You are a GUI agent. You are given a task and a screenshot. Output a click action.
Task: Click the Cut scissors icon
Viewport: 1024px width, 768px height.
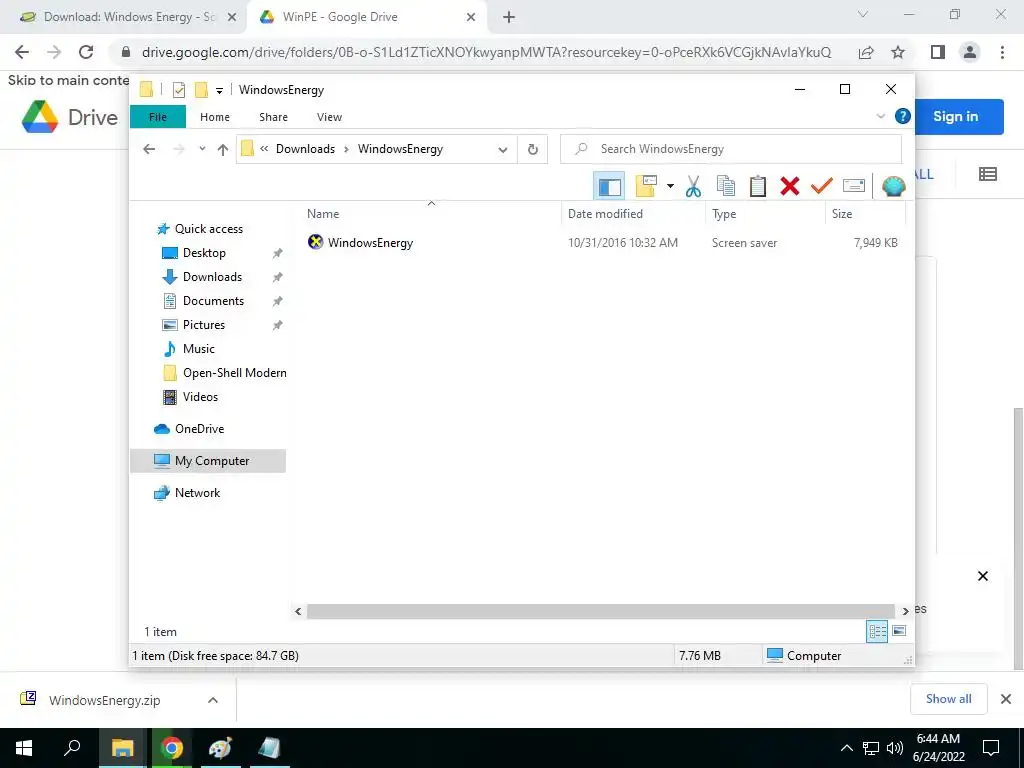point(693,187)
